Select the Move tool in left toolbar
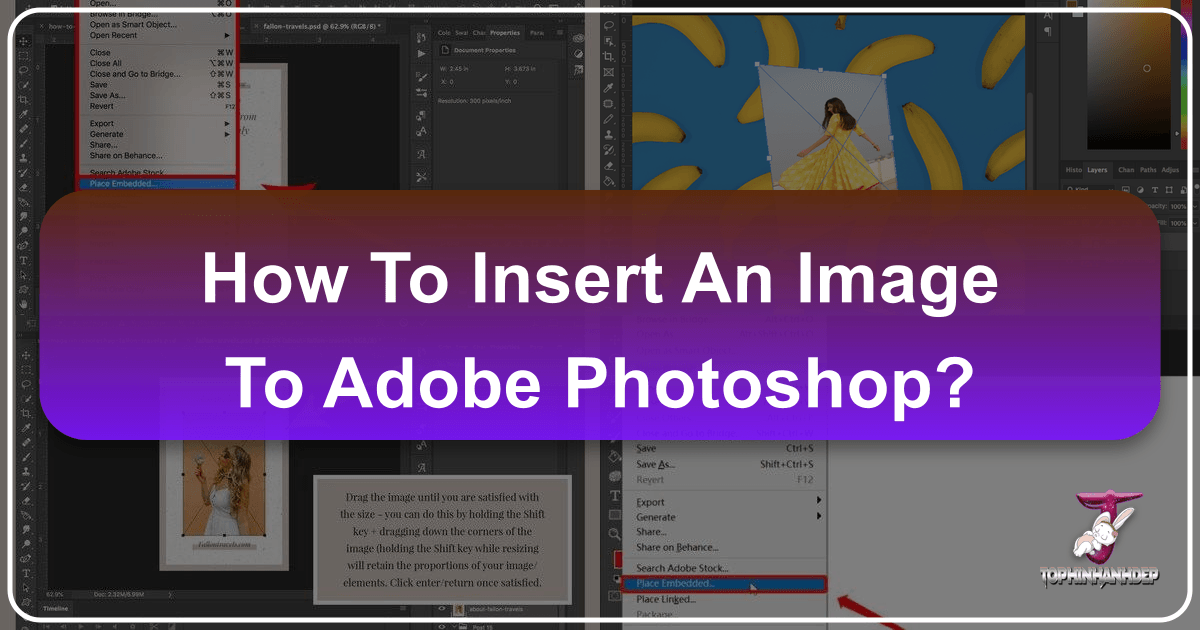The width and height of the screenshot is (1200, 630). click(24, 42)
